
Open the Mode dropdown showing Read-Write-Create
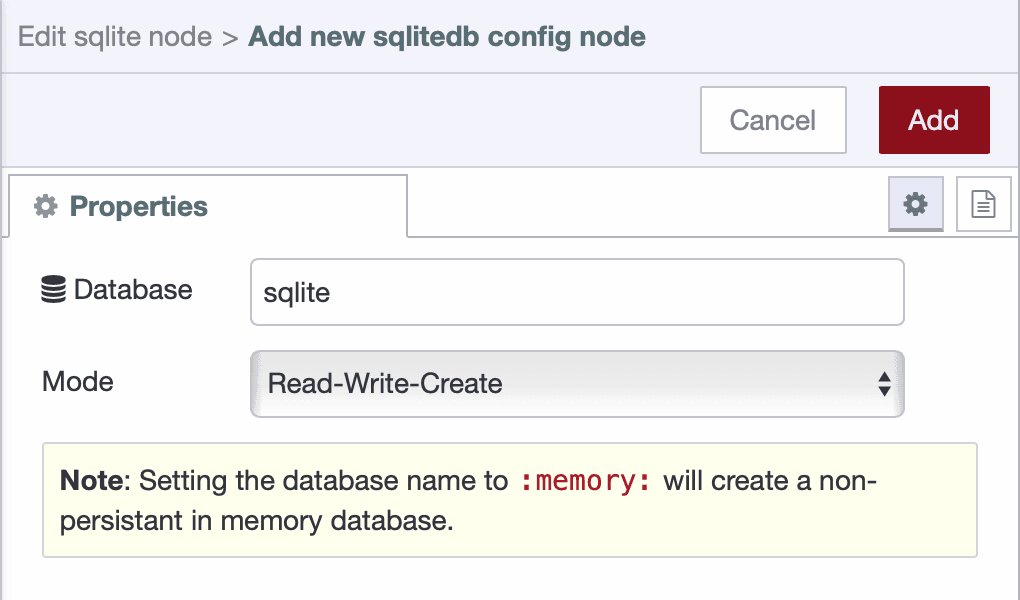575,383
